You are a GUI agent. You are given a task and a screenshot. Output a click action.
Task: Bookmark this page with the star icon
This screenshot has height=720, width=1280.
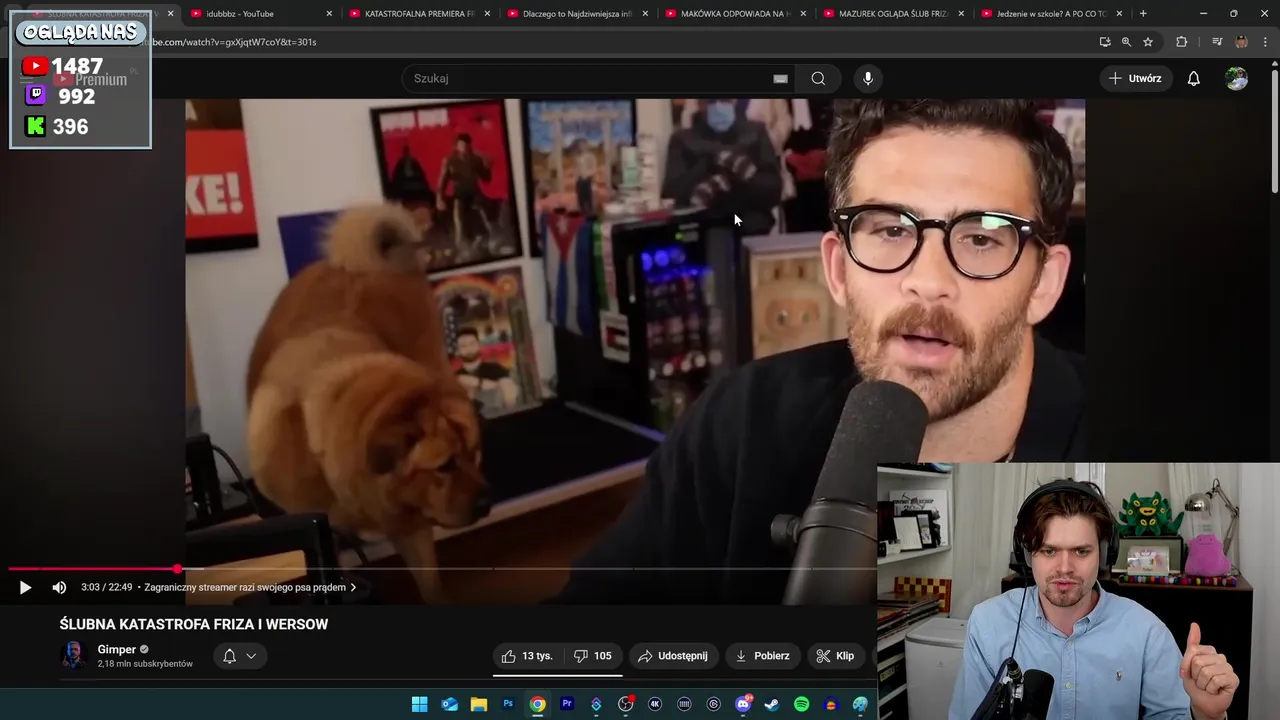point(1148,42)
